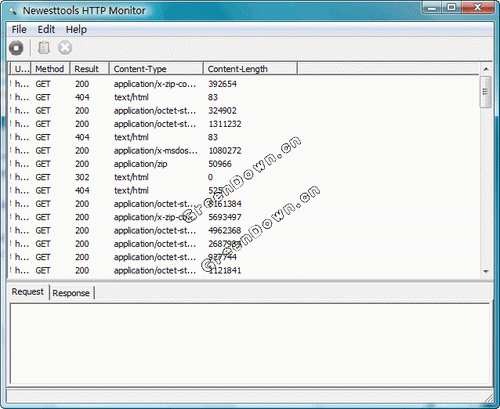Click the 302 result cell

(82, 177)
